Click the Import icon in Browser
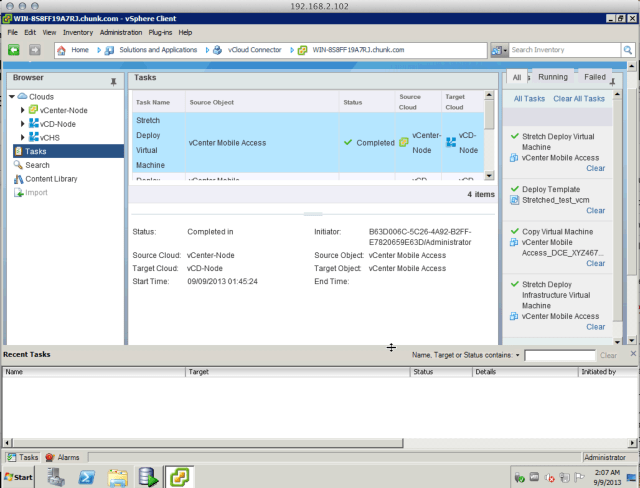 pyautogui.click(x=18, y=192)
